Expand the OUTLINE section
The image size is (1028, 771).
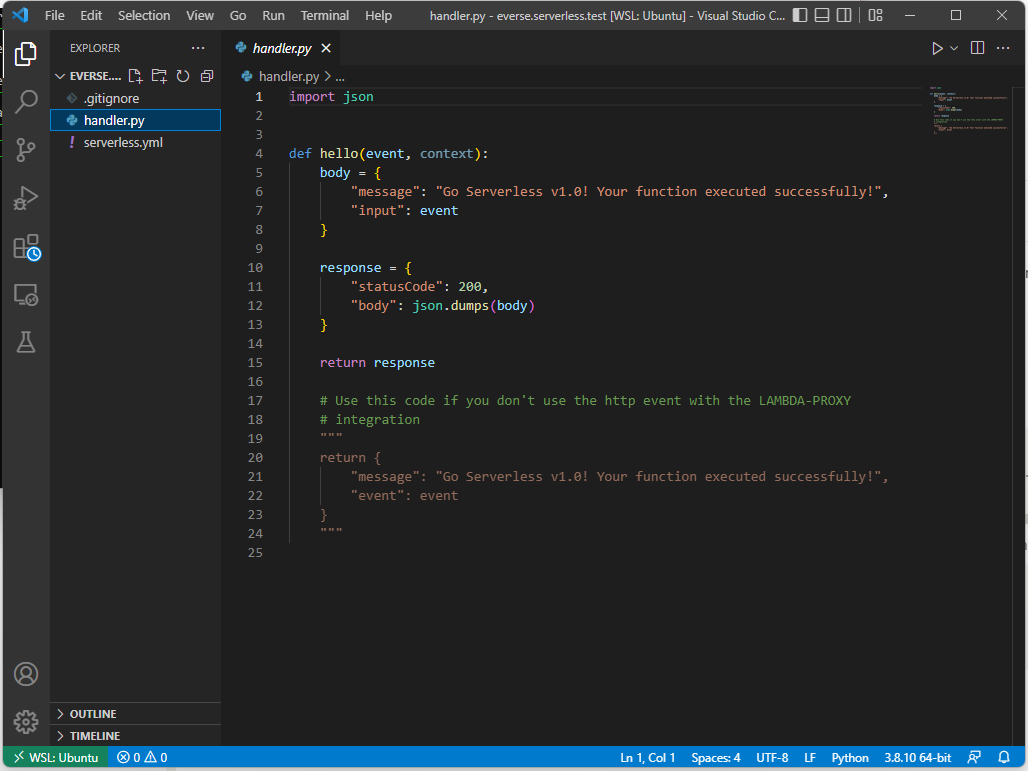pos(92,714)
